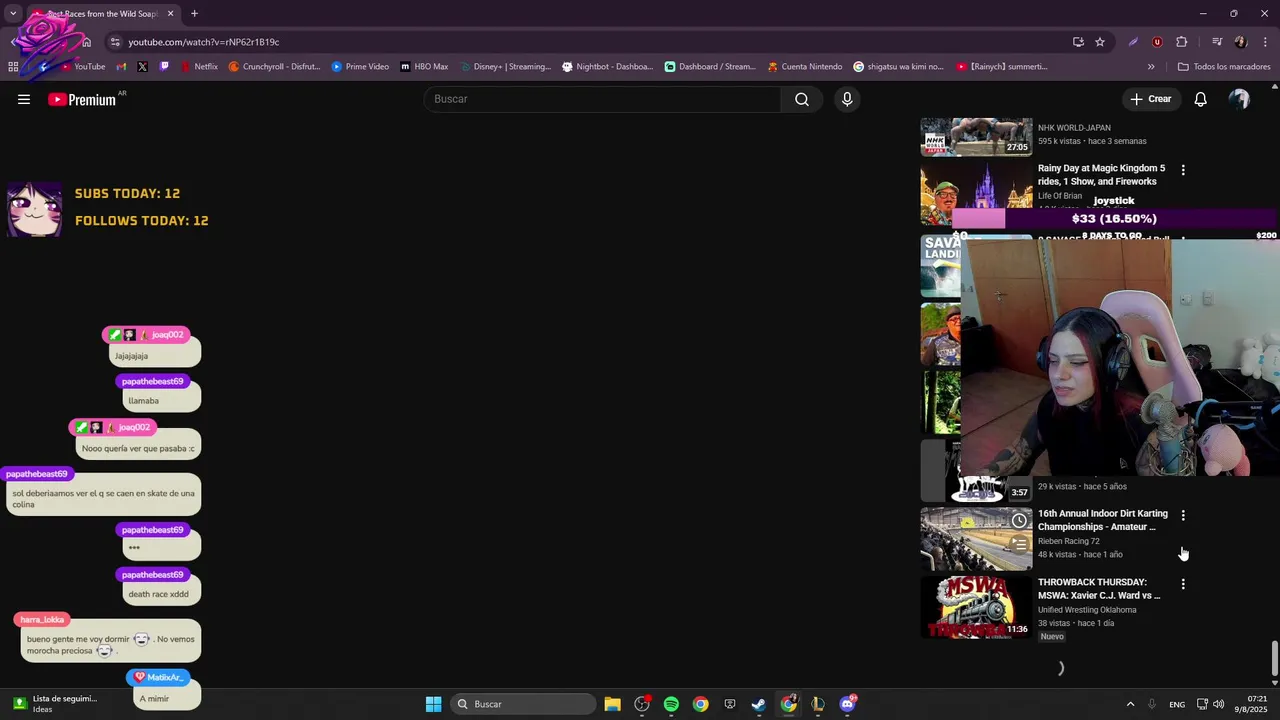1280x720 pixels.
Task: Open the Chrome profile avatar
Action: pyautogui.click(x=1241, y=42)
